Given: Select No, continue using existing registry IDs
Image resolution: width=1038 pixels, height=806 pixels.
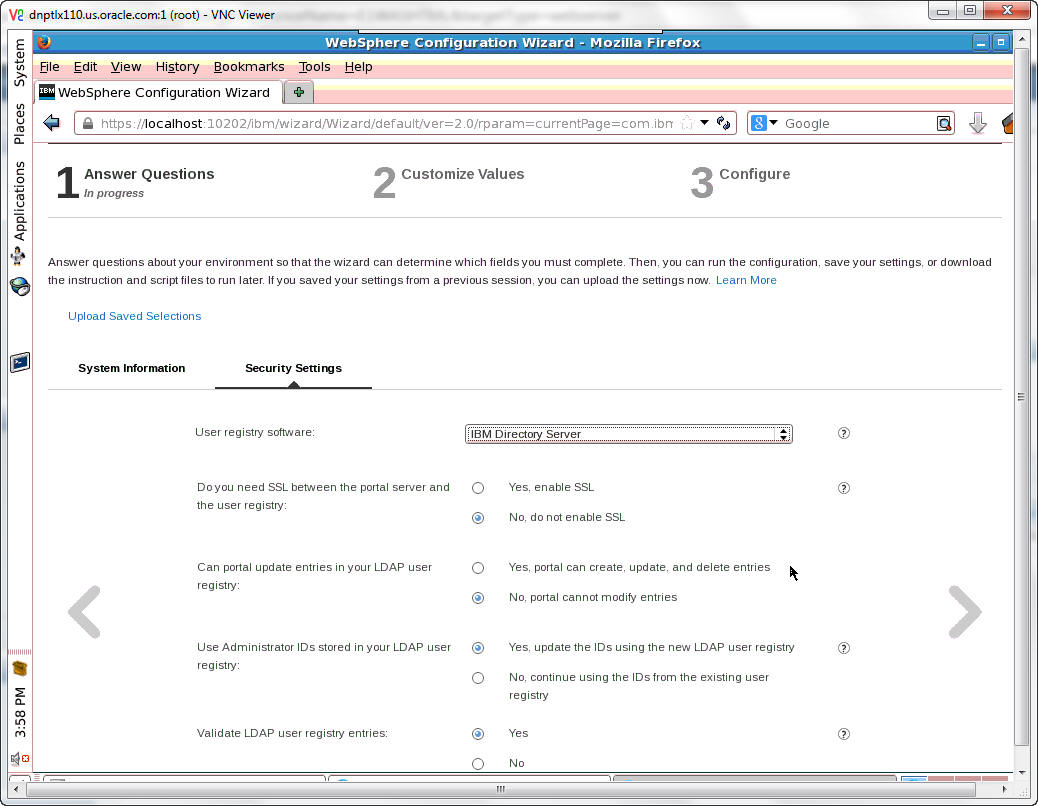Looking at the screenshot, I should (x=478, y=678).
